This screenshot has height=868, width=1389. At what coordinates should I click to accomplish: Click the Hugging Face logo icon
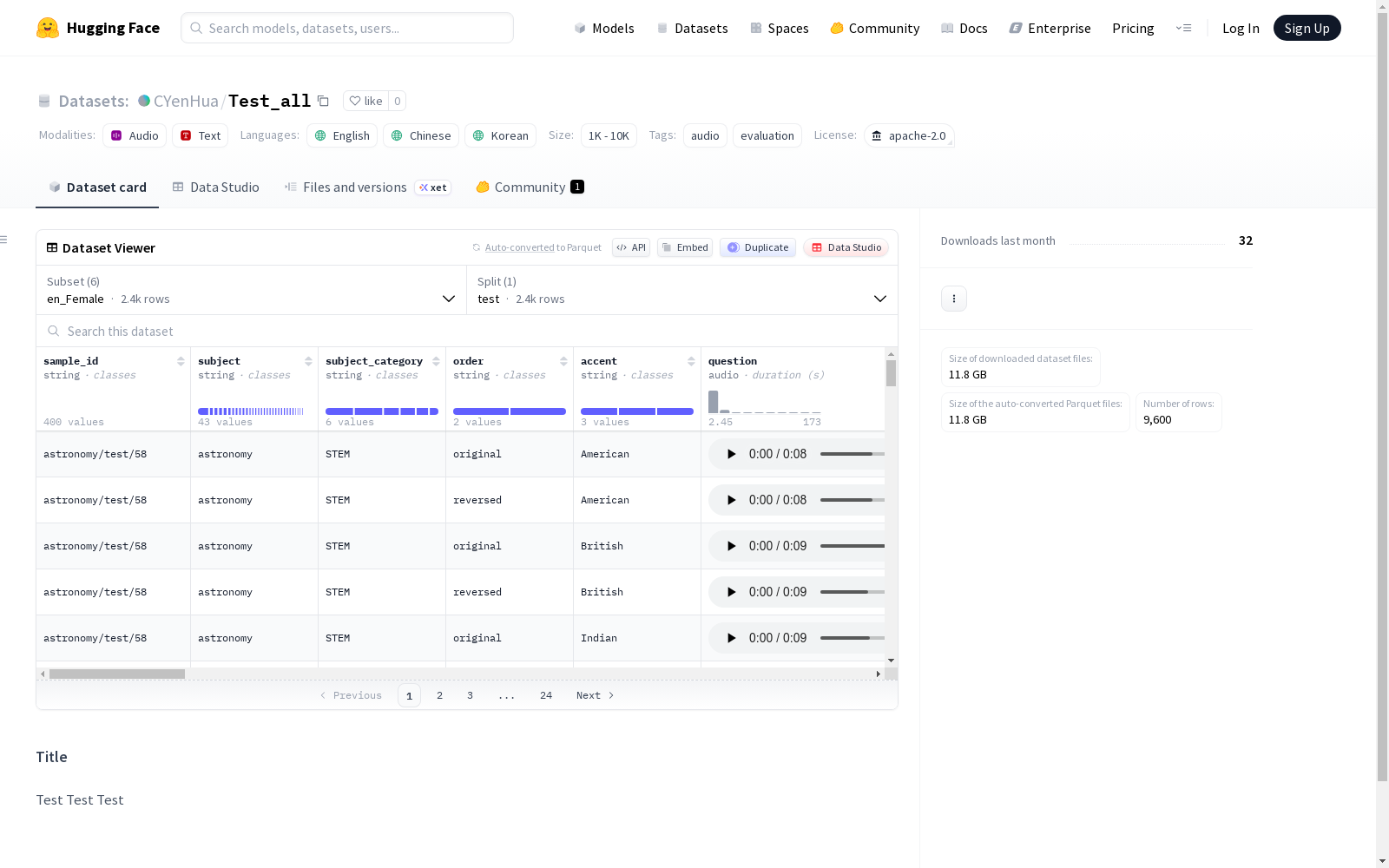[48, 28]
